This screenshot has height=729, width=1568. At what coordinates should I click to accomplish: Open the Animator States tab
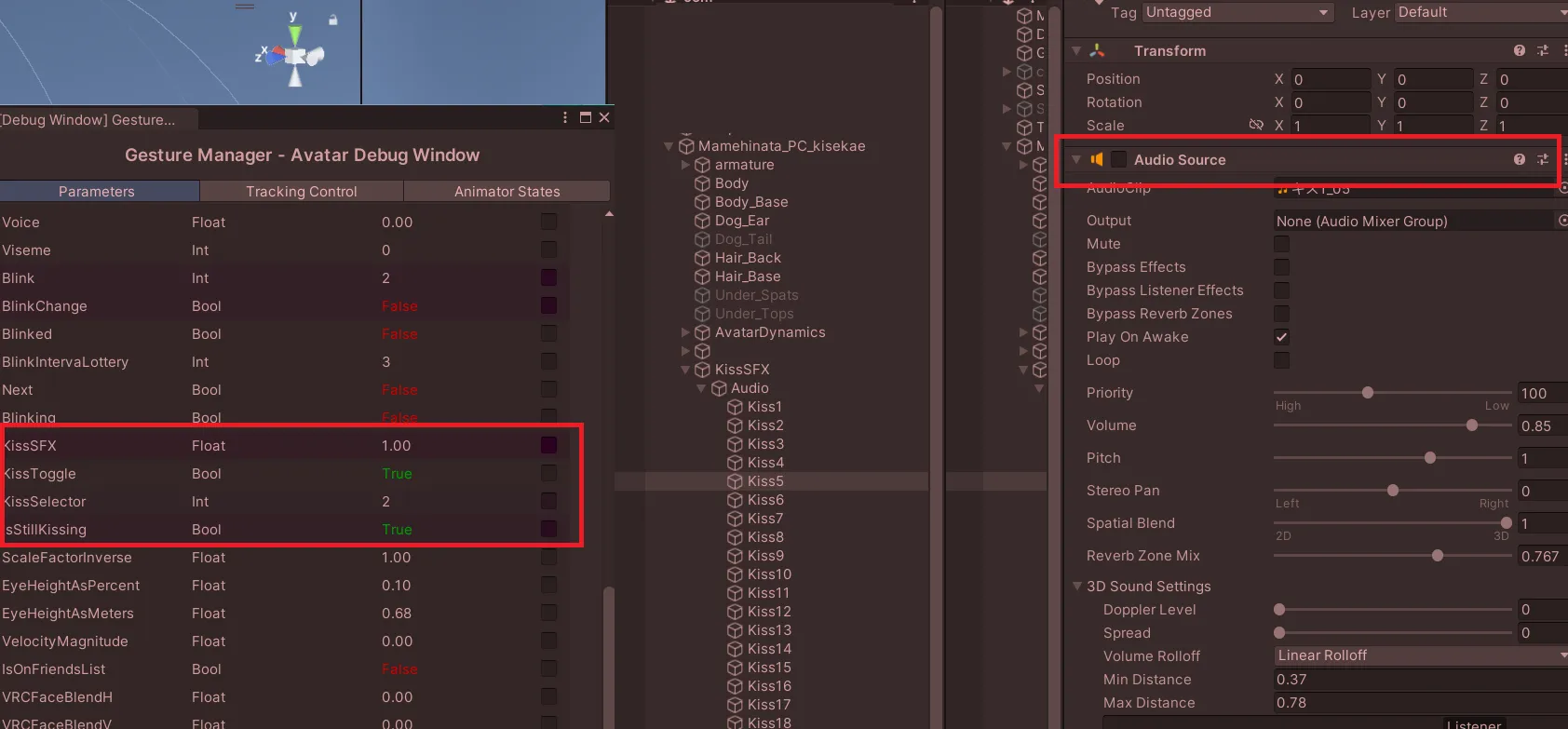(x=507, y=191)
